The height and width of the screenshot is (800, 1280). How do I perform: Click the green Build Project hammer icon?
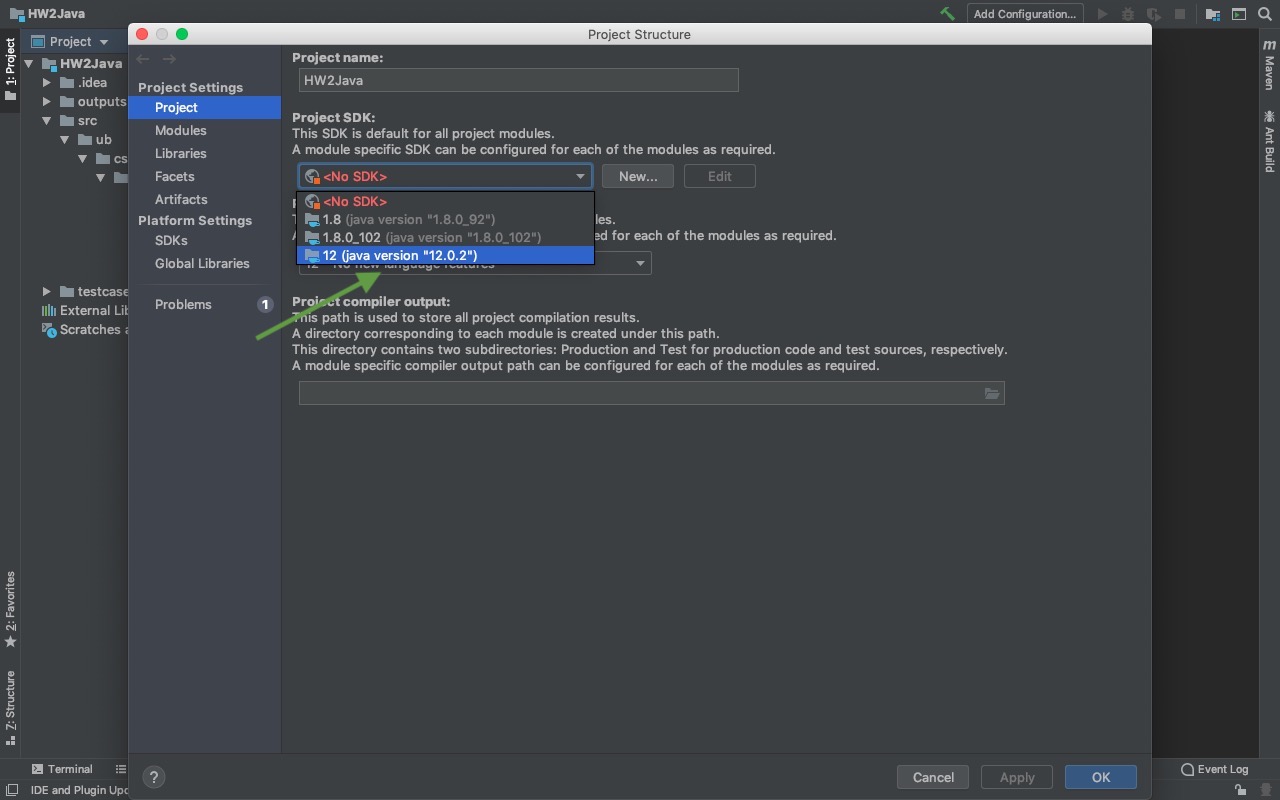click(947, 14)
